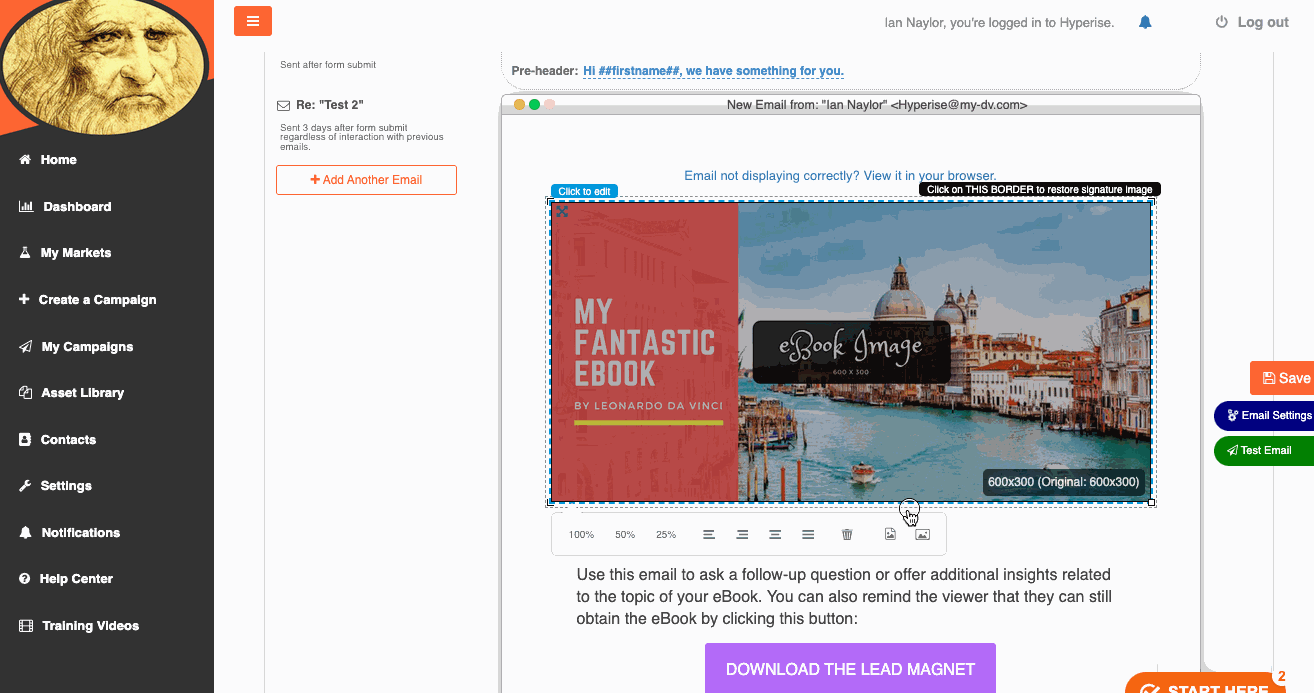This screenshot has height=693, width=1314.
Task: Open My Campaigns from the sidebar
Action: tap(87, 347)
